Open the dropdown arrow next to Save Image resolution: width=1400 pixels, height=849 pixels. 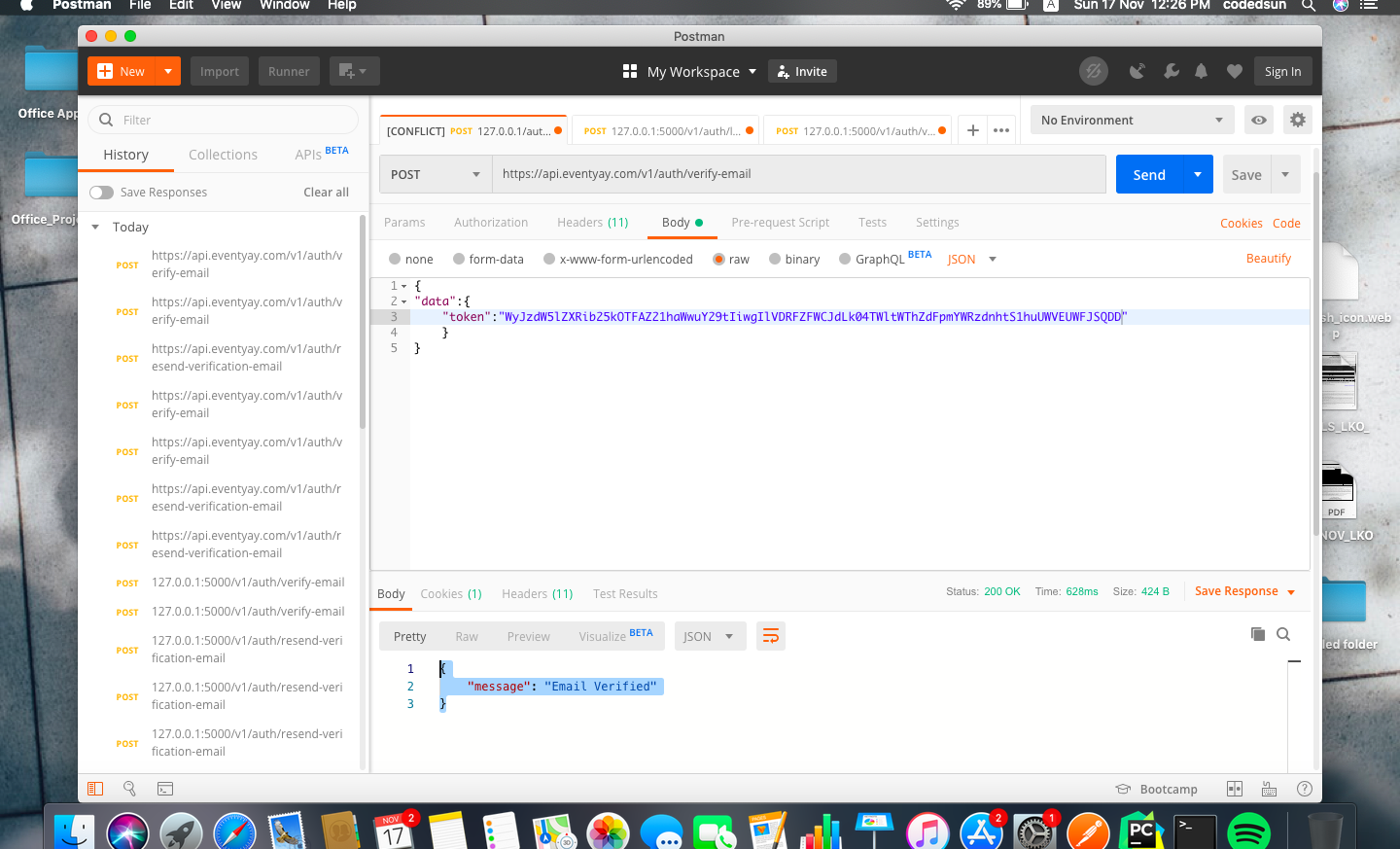1285,174
